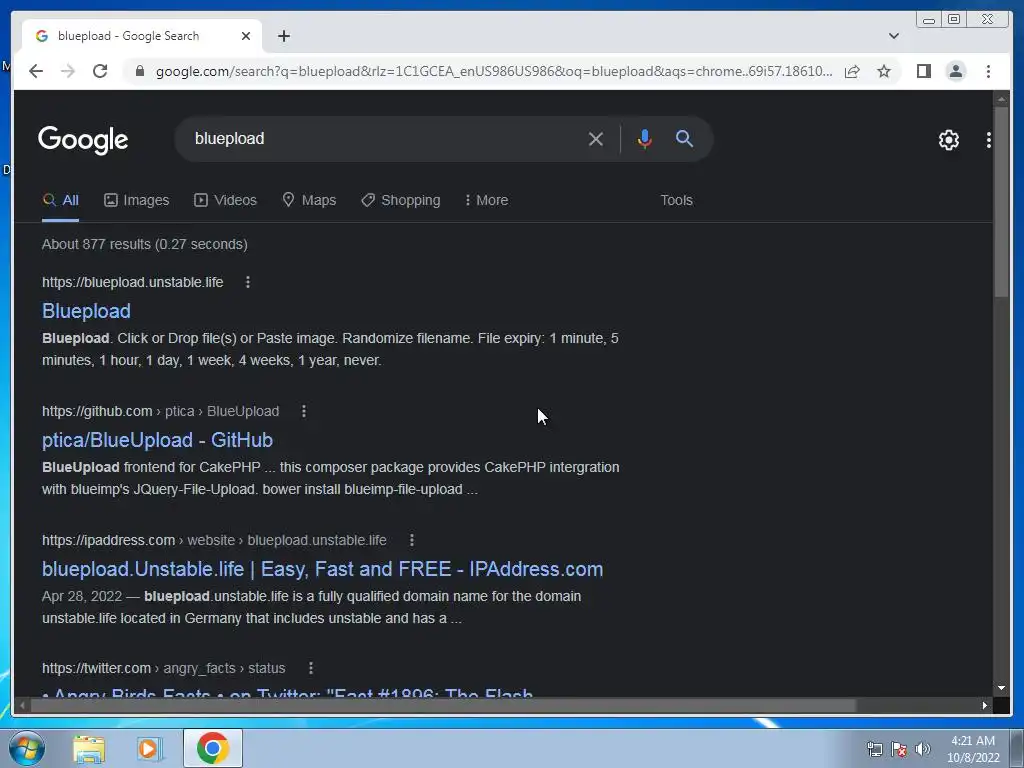This screenshot has height=768, width=1024.
Task: Click the horizontal scrollbar thumb
Action: (443, 705)
